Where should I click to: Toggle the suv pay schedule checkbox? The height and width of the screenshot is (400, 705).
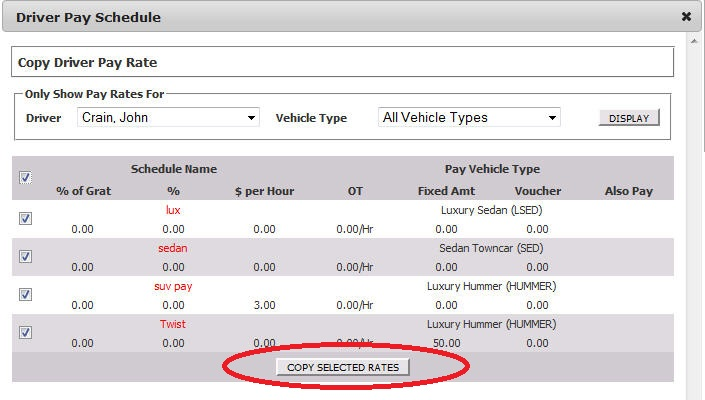click(26, 295)
